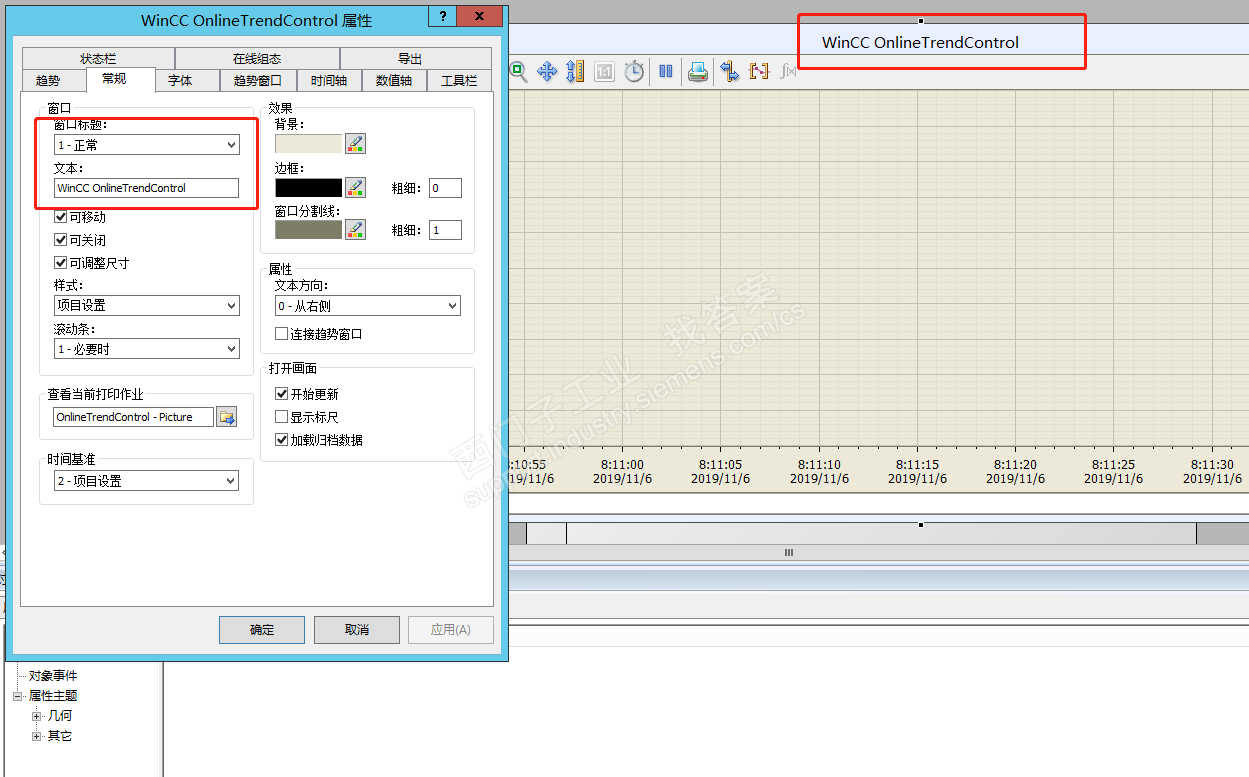Expand the 其它 tree node

pos(37,736)
